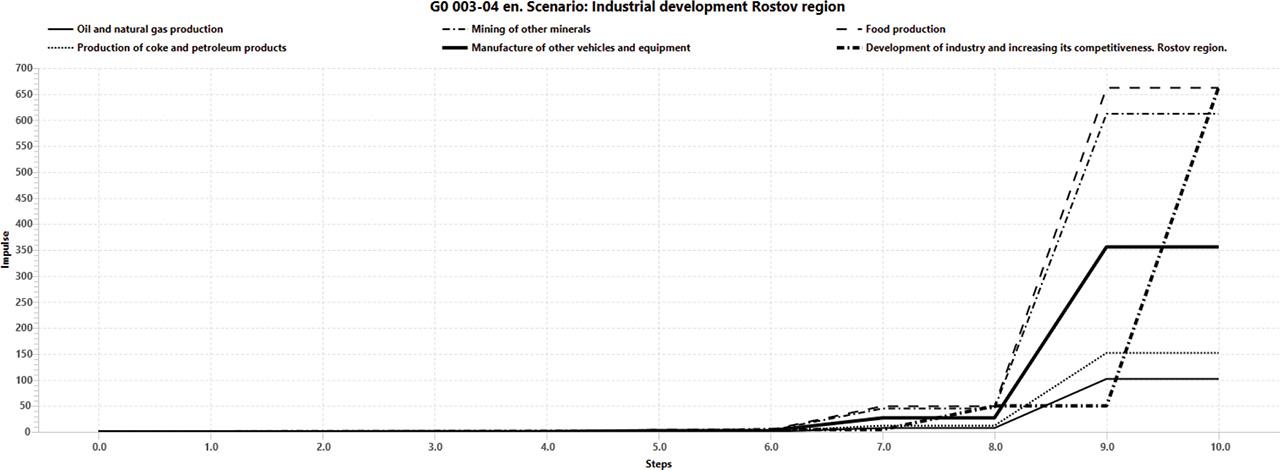Click 'Development of industry' Rostov region legend label

[1046, 48]
